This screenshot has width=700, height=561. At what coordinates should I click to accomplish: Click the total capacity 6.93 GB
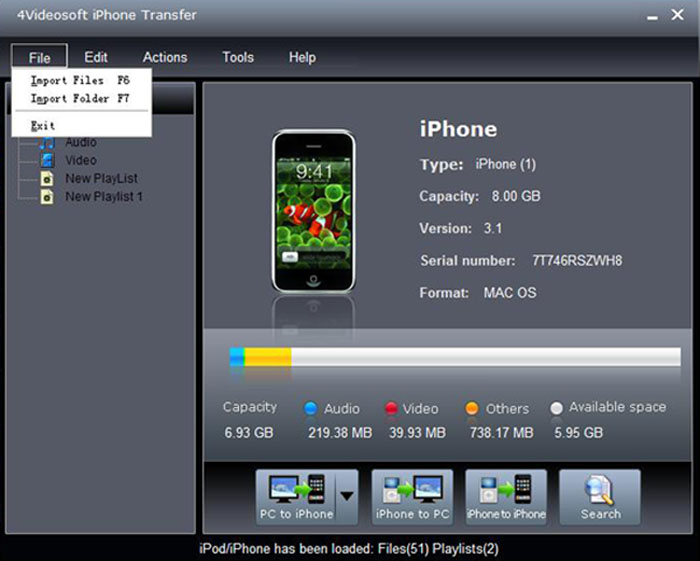pyautogui.click(x=249, y=432)
